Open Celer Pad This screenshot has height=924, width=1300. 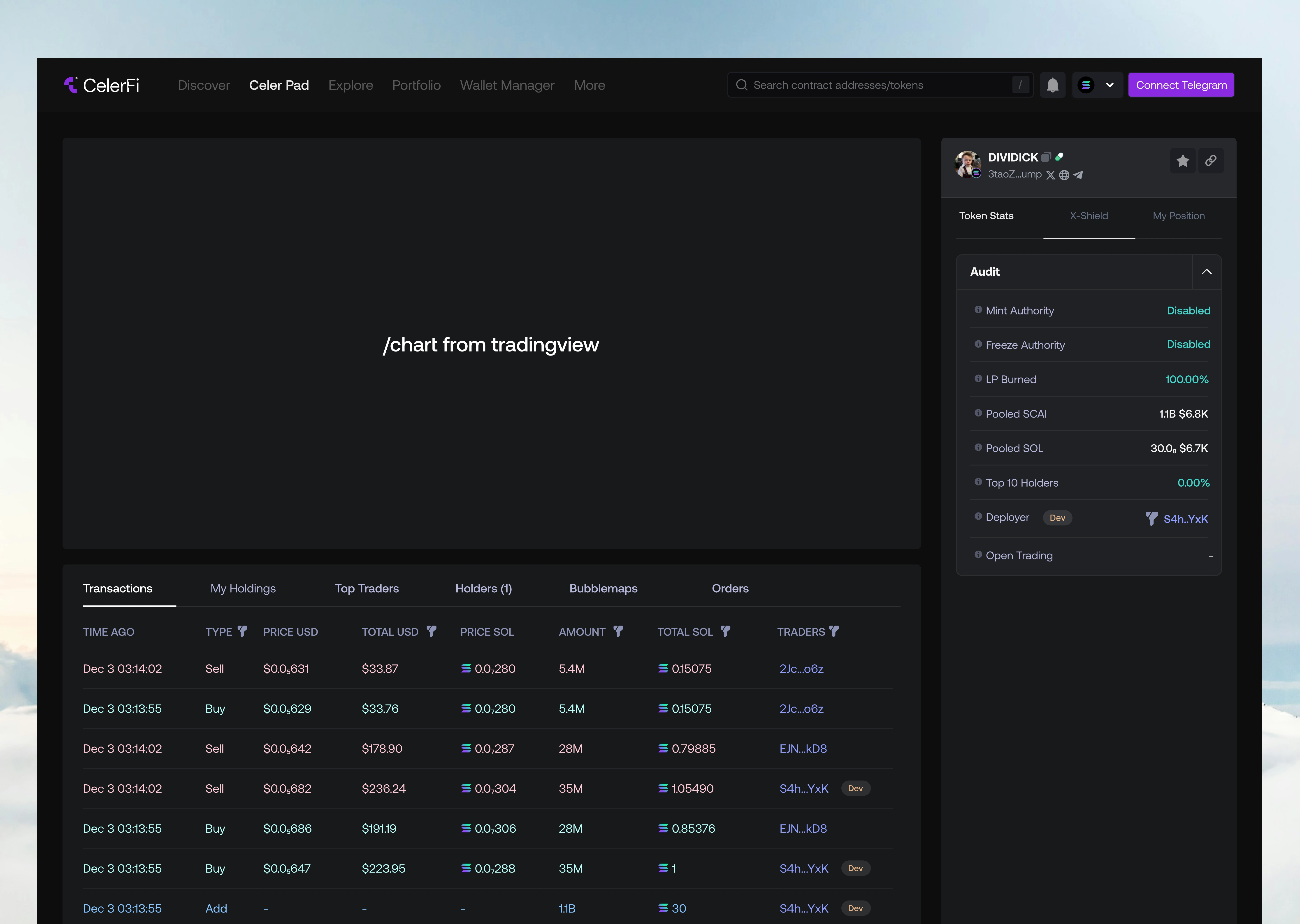pos(279,85)
